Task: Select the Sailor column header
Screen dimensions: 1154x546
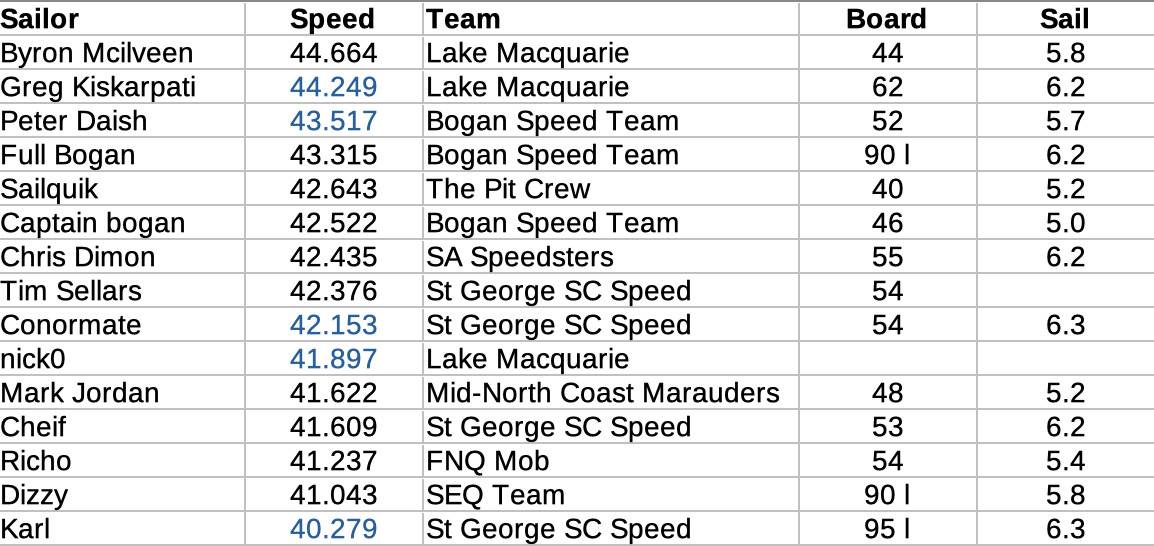Action: click(x=41, y=19)
